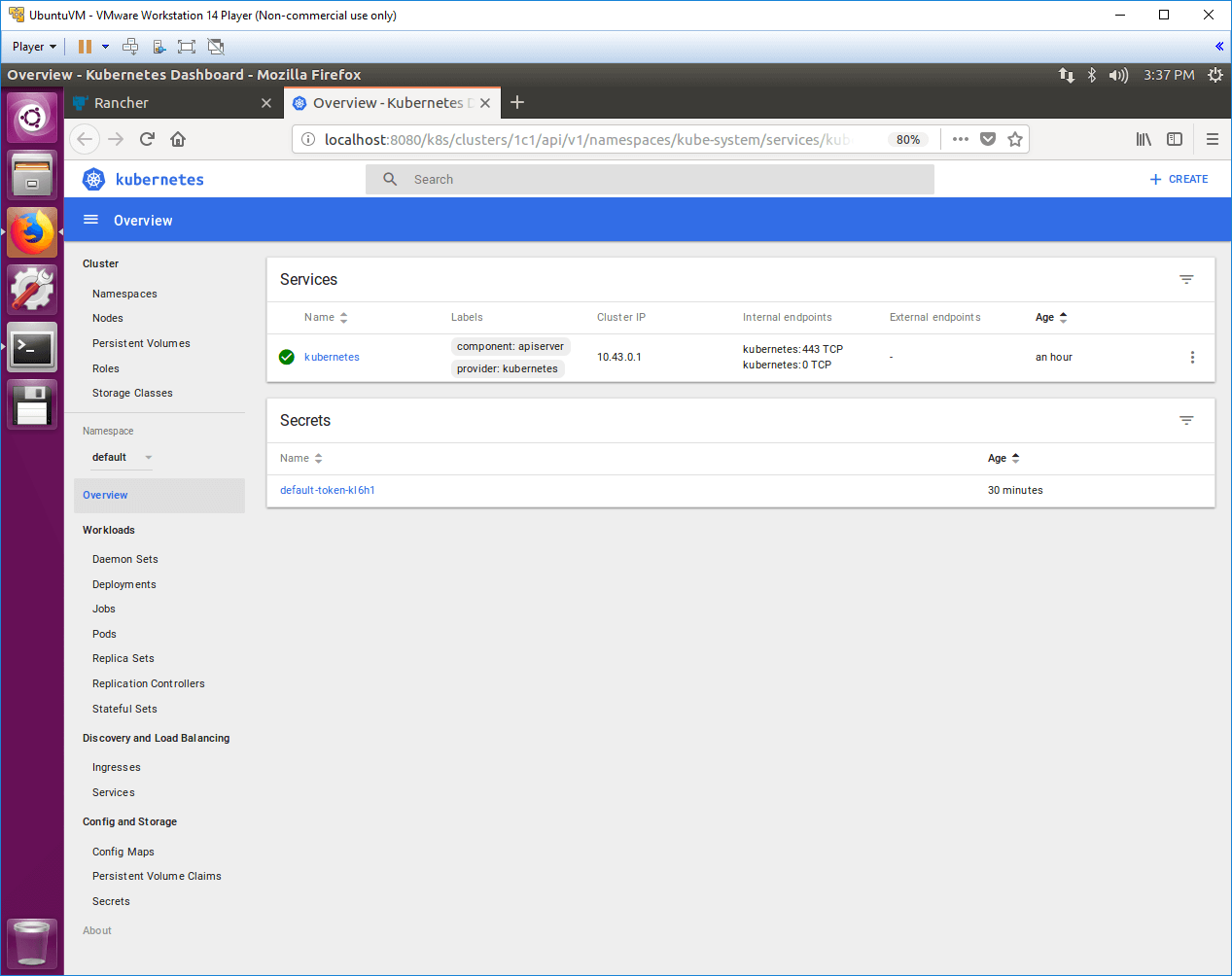This screenshot has width=1232, height=976.
Task: Pause the virtual machine in VMware toolbar
Action: [85, 47]
